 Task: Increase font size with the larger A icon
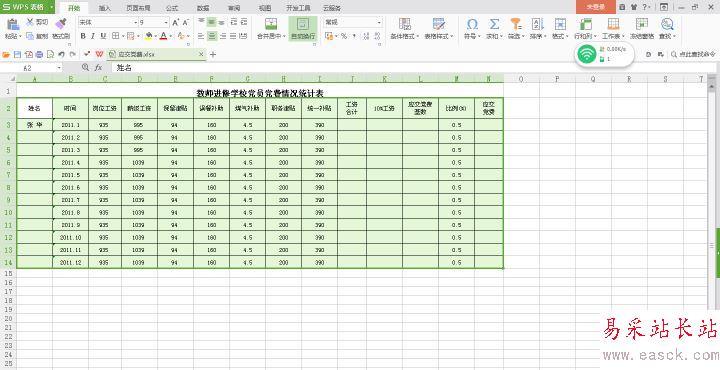click(x=176, y=22)
